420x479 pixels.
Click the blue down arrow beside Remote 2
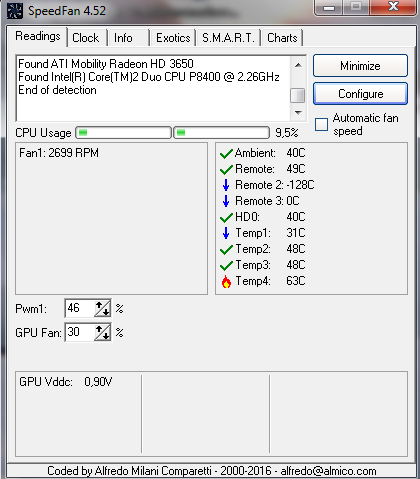pyautogui.click(x=226, y=185)
